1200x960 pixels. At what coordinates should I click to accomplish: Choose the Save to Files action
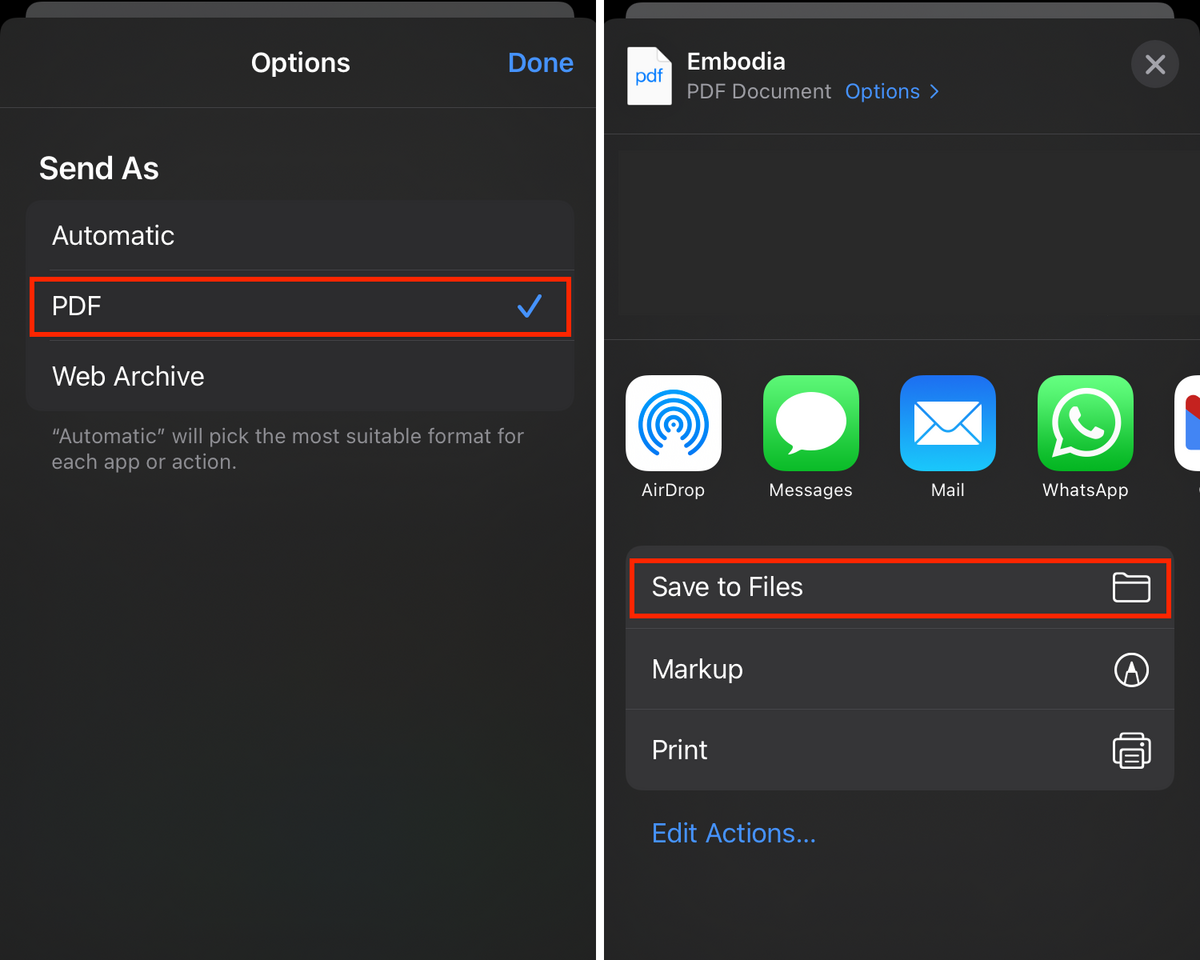[899, 588]
